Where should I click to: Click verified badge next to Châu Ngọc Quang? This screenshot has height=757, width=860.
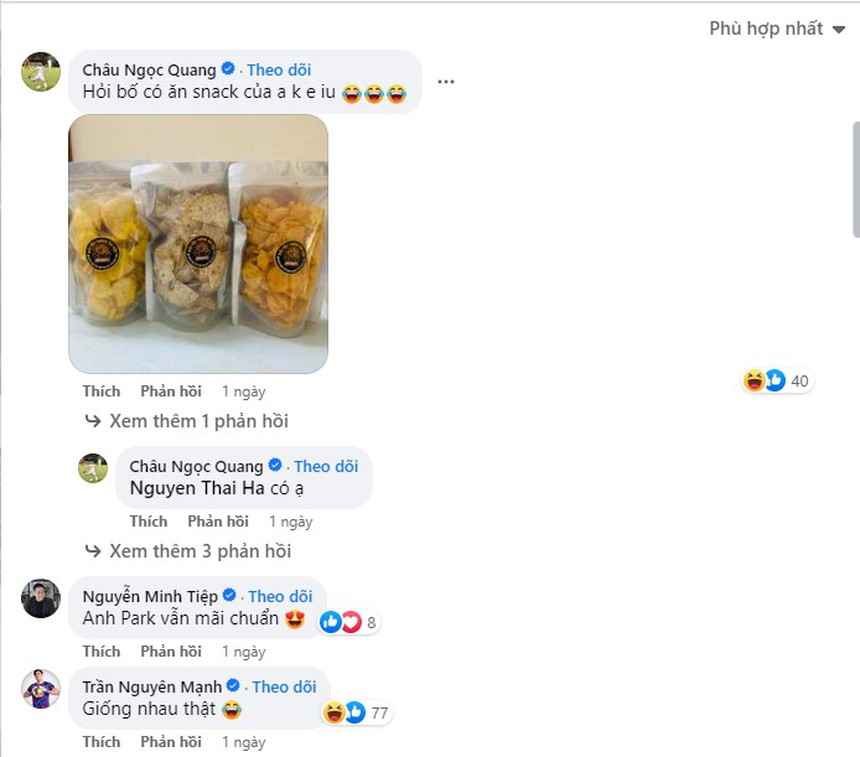point(230,69)
